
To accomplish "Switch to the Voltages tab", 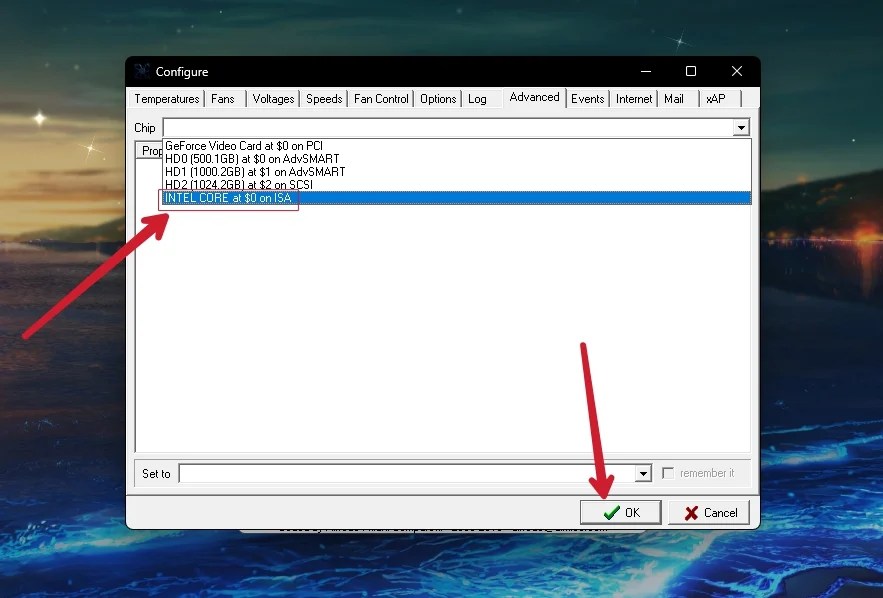I will click(x=272, y=98).
